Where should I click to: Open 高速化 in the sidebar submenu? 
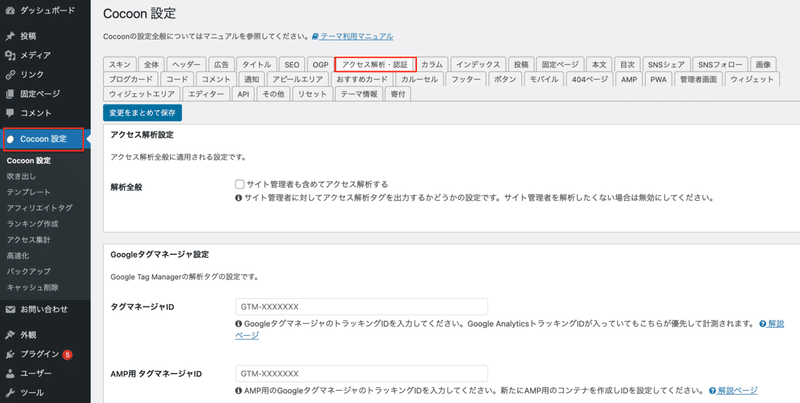click(18, 255)
